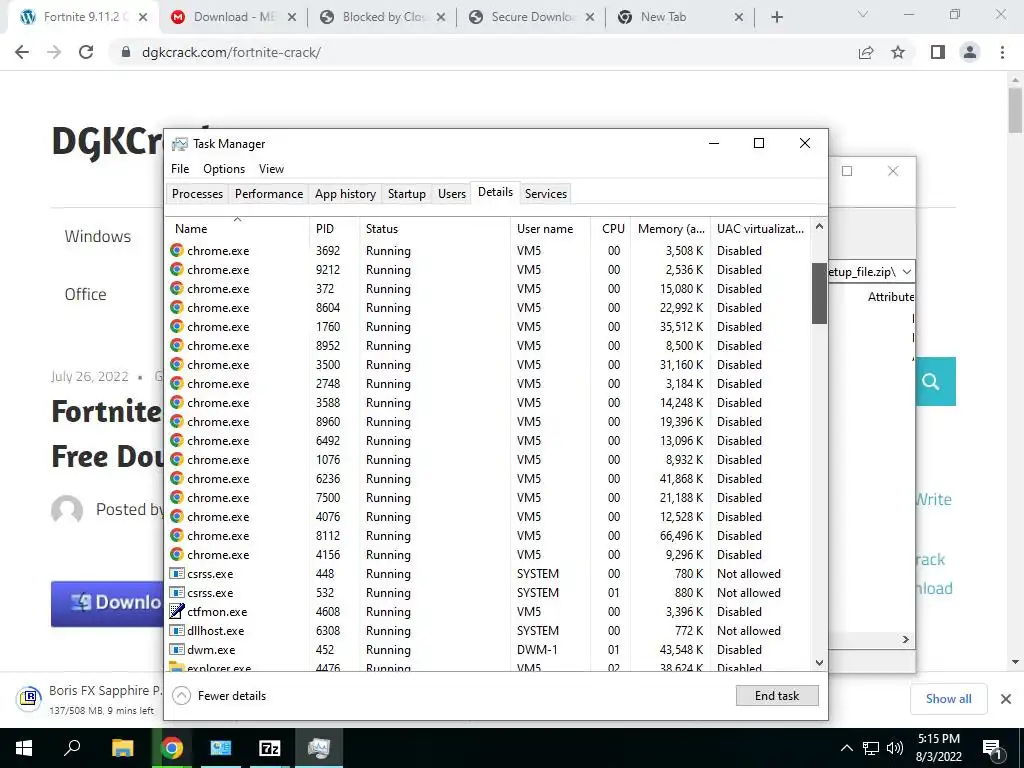Select chrome.exe row with PID 3692

pos(488,251)
